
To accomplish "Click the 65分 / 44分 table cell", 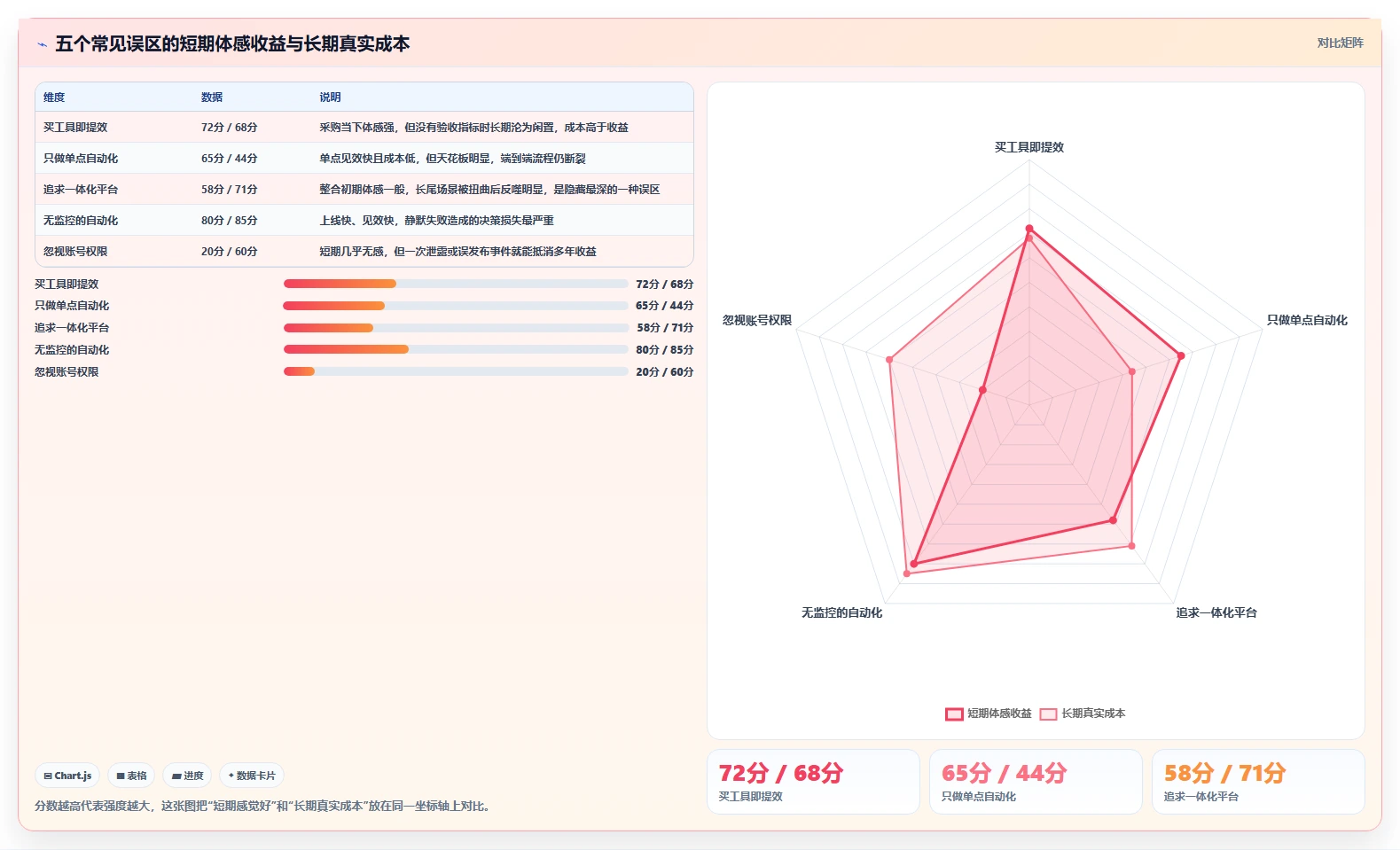I will pos(229,159).
